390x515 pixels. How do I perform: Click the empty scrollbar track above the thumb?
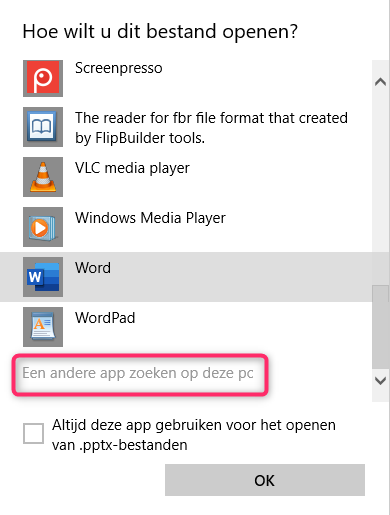(x=381, y=187)
